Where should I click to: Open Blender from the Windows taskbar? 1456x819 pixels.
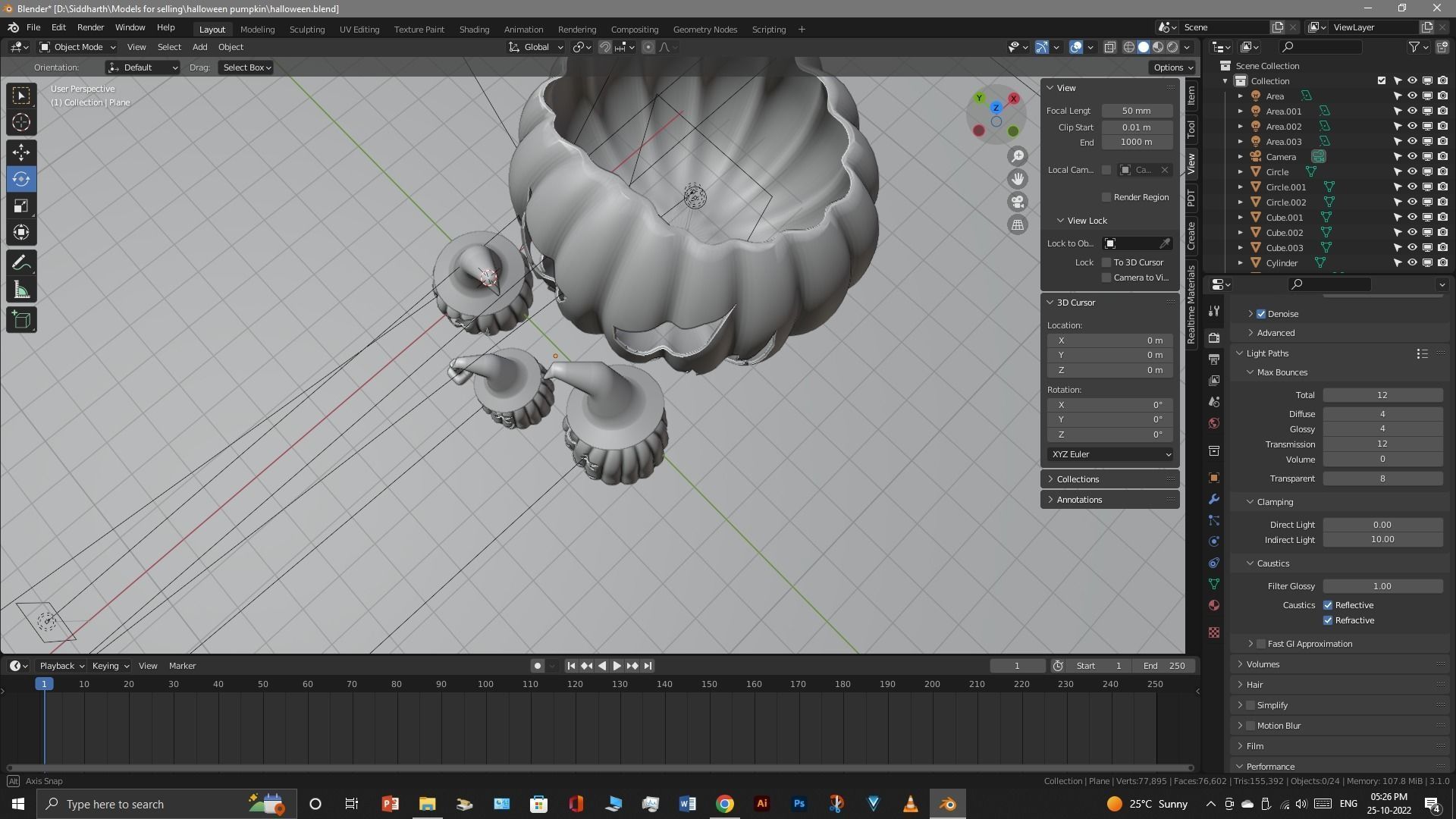(948, 804)
